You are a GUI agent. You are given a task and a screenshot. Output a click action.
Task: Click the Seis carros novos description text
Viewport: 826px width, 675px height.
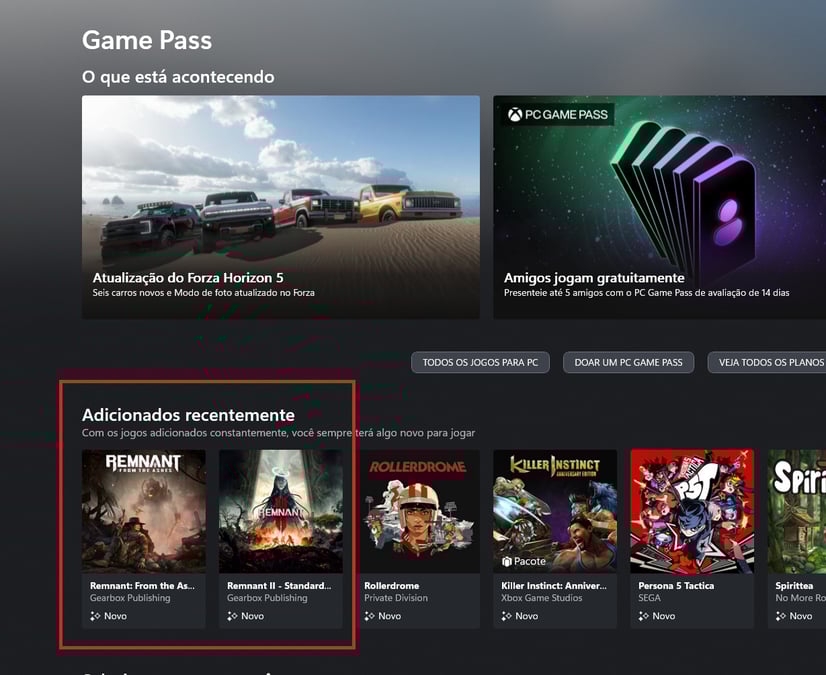click(x=204, y=292)
